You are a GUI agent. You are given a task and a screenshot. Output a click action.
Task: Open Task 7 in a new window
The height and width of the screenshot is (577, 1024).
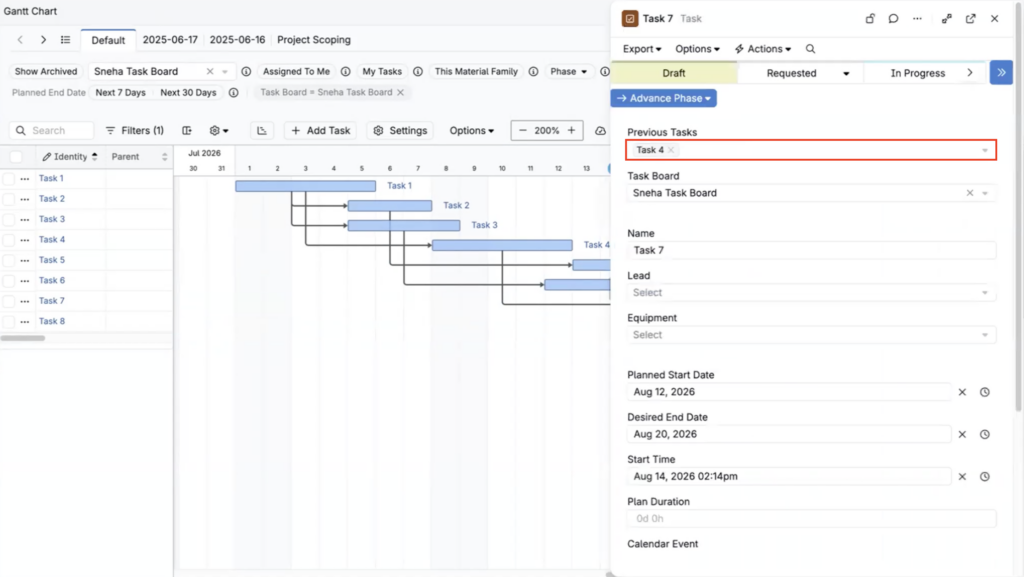[970, 19]
